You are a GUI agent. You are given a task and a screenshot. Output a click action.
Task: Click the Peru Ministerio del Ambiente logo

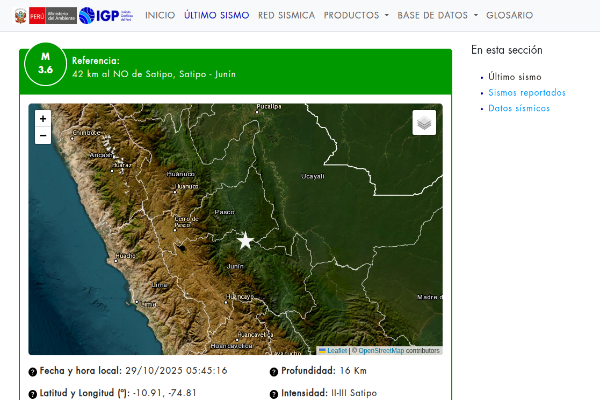pos(45,15)
